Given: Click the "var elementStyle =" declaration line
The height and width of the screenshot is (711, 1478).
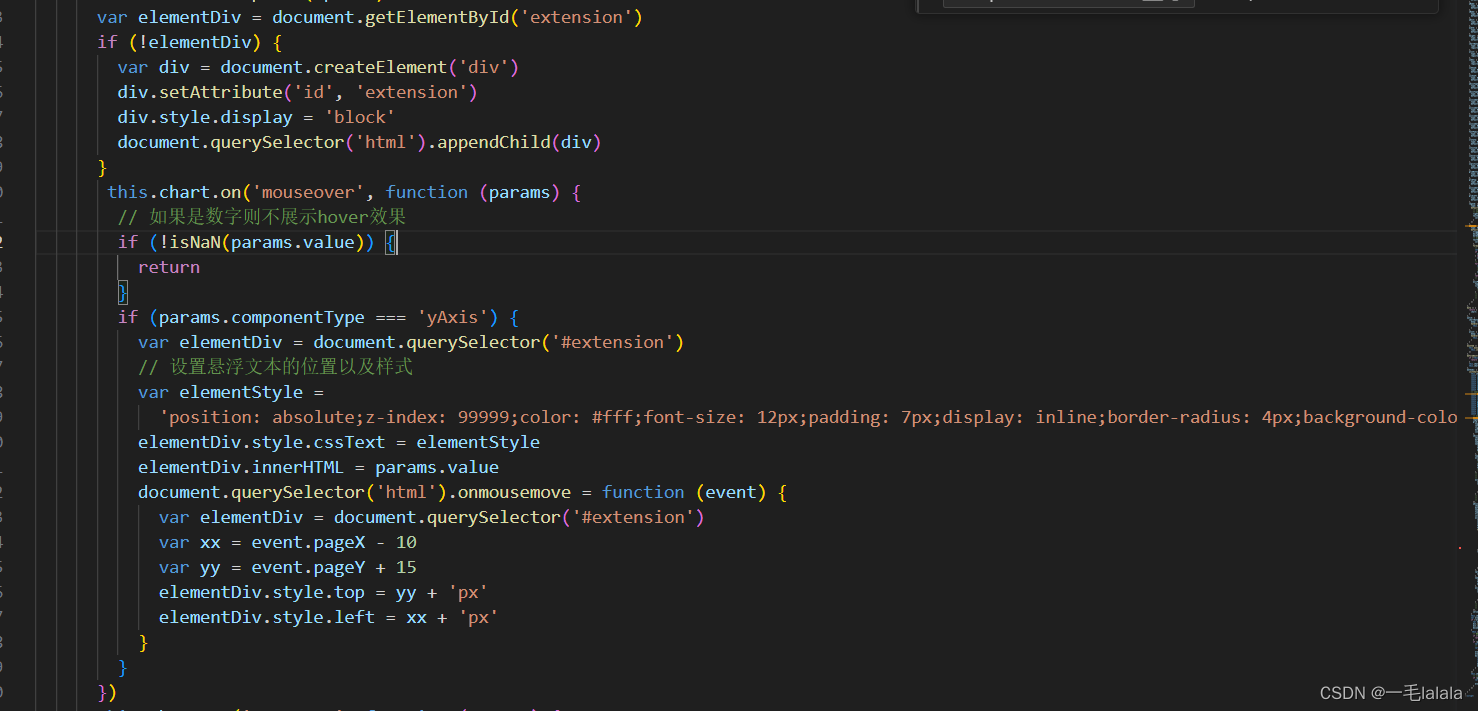Looking at the screenshot, I should coord(231,392).
